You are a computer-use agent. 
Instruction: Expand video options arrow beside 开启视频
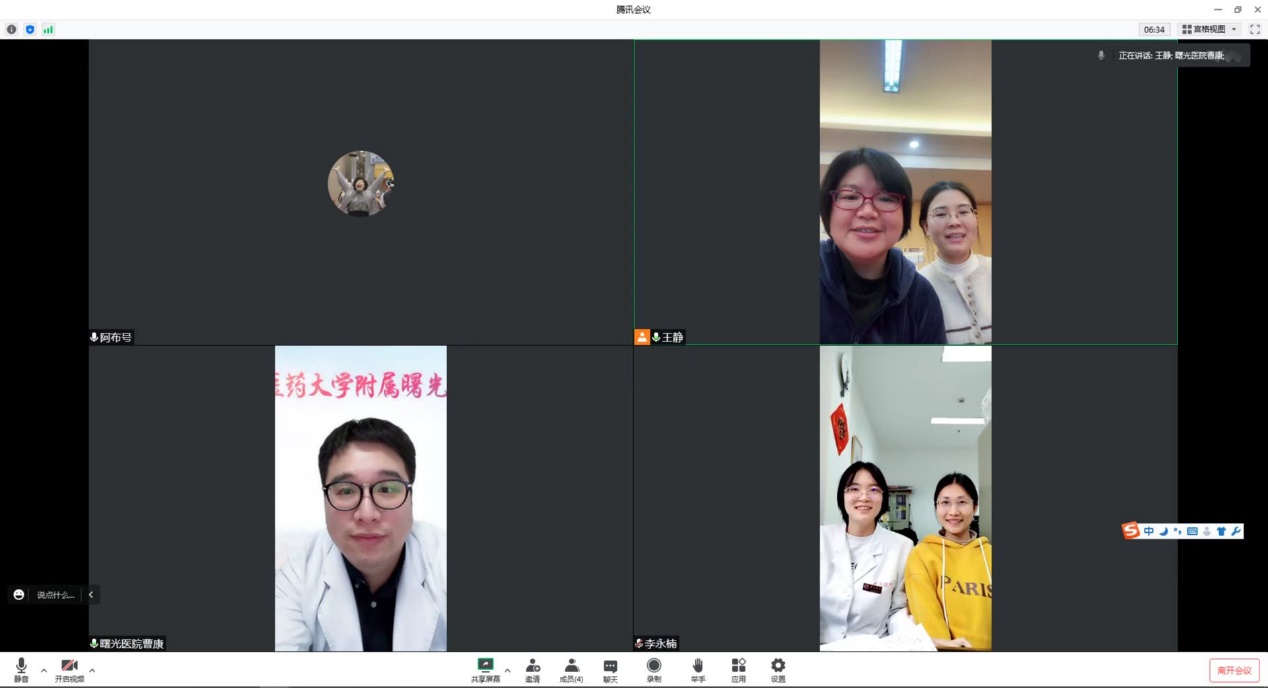click(x=92, y=670)
